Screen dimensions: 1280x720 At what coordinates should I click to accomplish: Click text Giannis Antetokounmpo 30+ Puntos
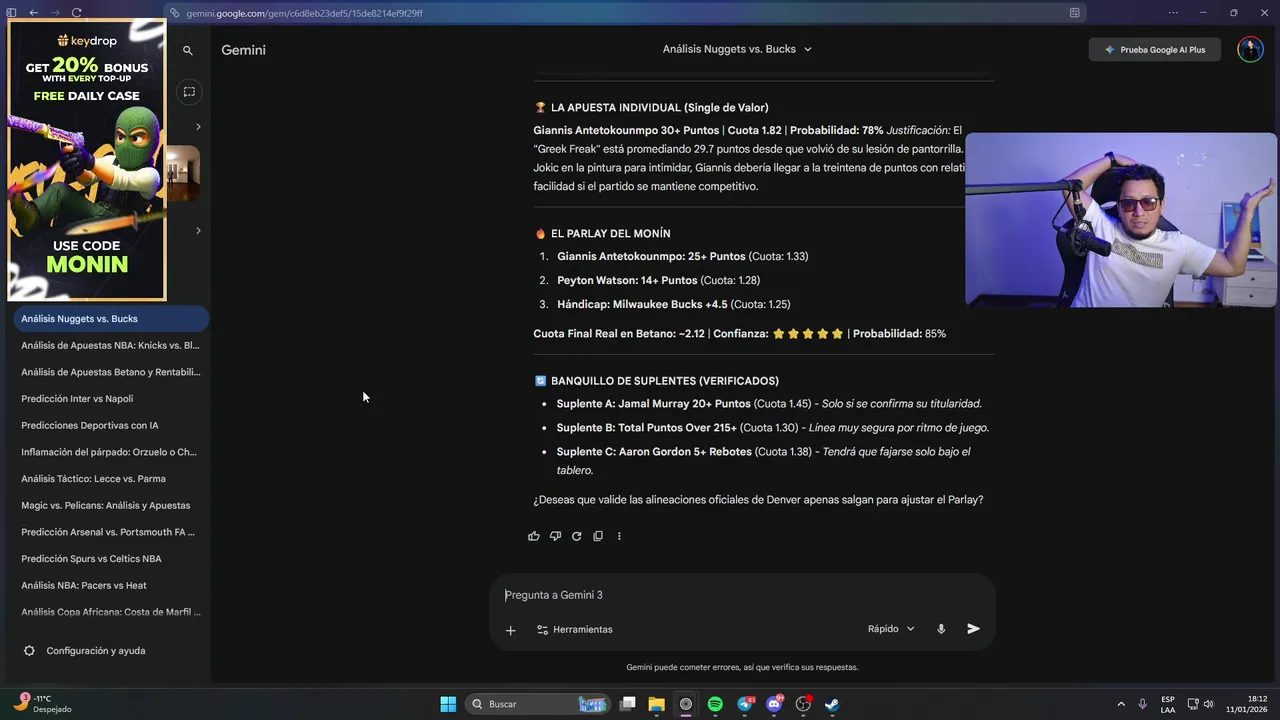point(626,131)
